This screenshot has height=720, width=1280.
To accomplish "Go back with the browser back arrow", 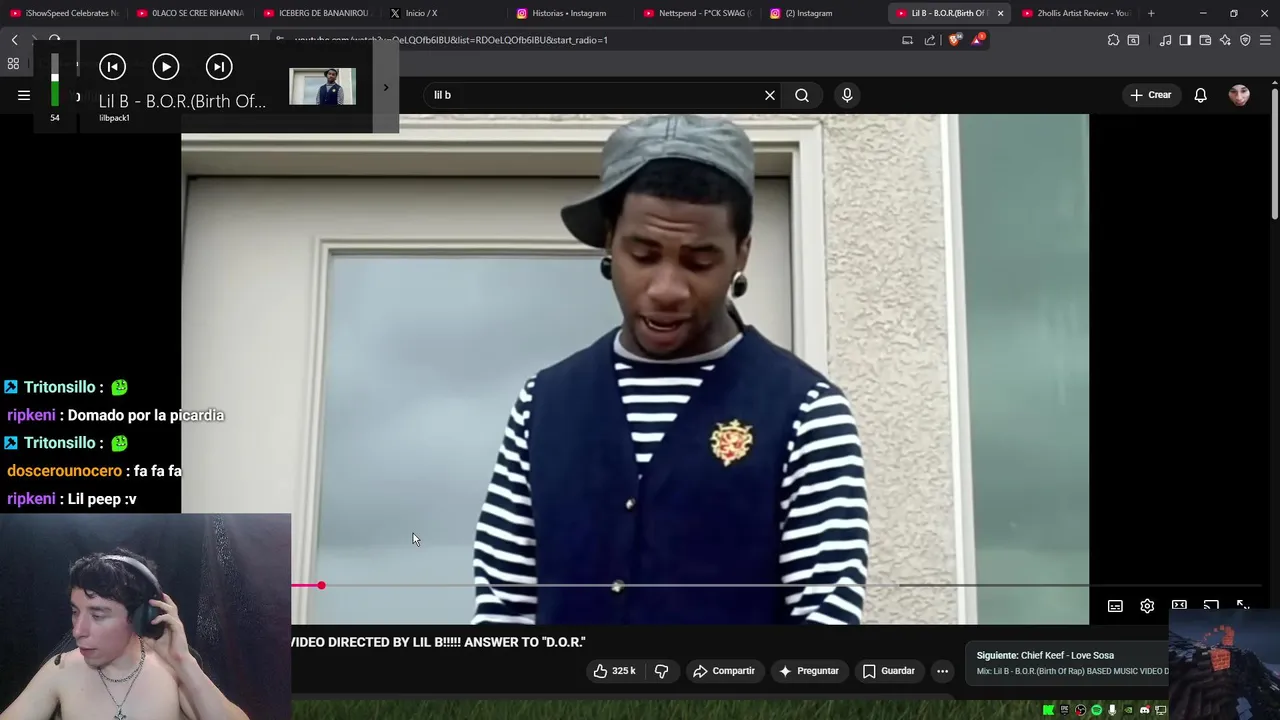I will 14,40.
